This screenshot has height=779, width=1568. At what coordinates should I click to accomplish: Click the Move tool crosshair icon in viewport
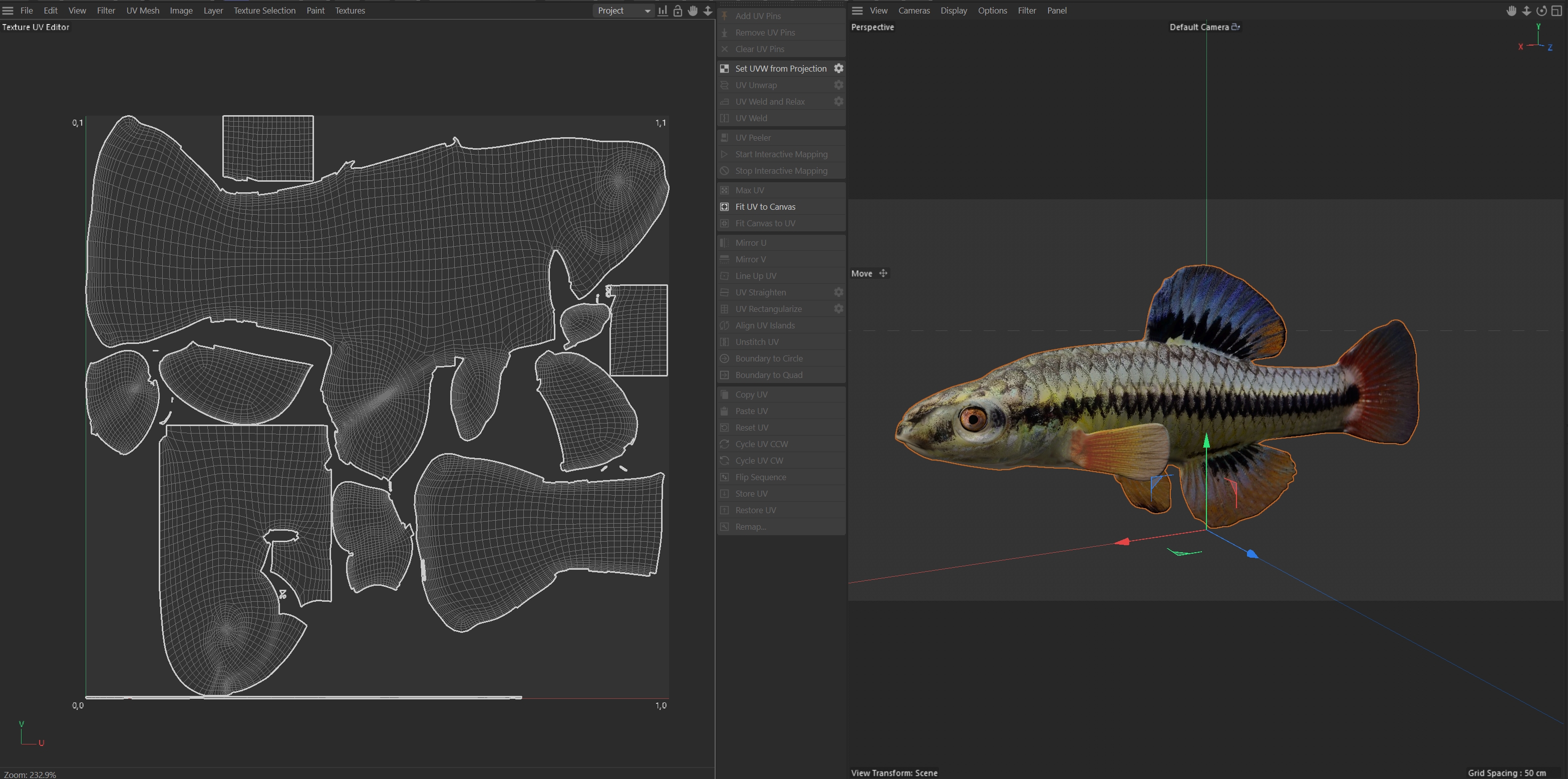(883, 273)
